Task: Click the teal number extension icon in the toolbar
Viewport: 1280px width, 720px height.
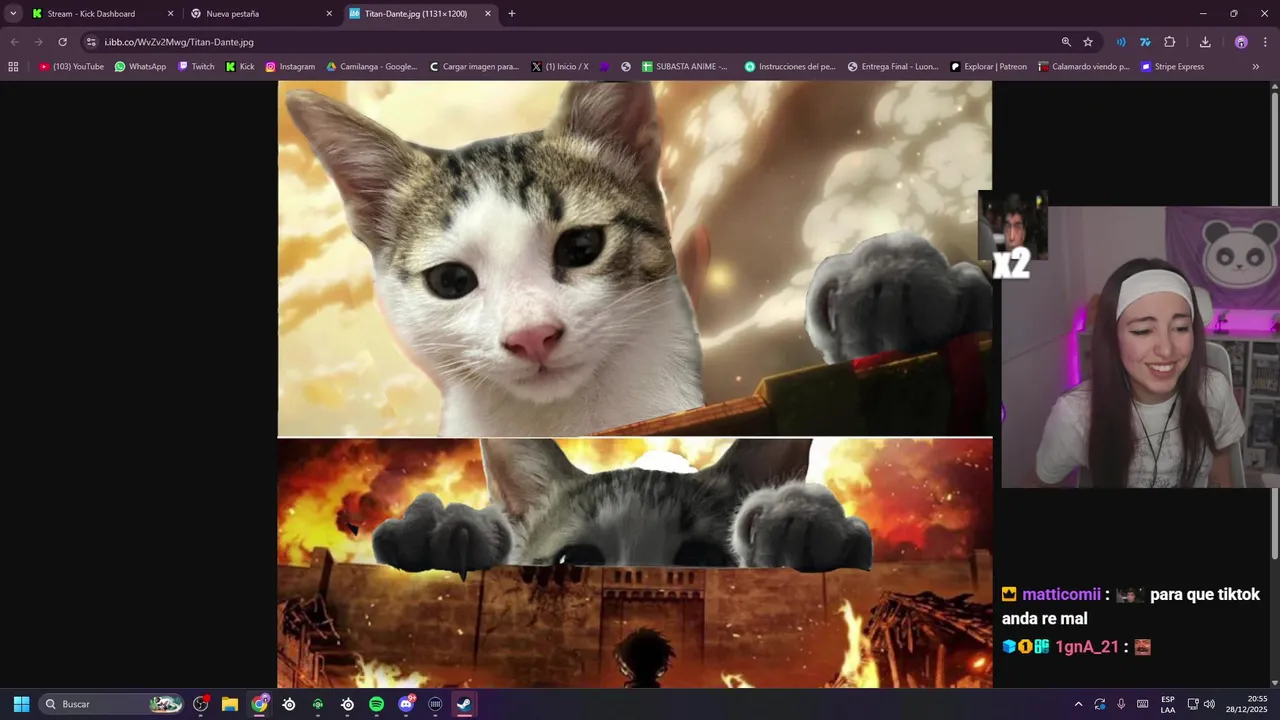Action: point(1145,42)
